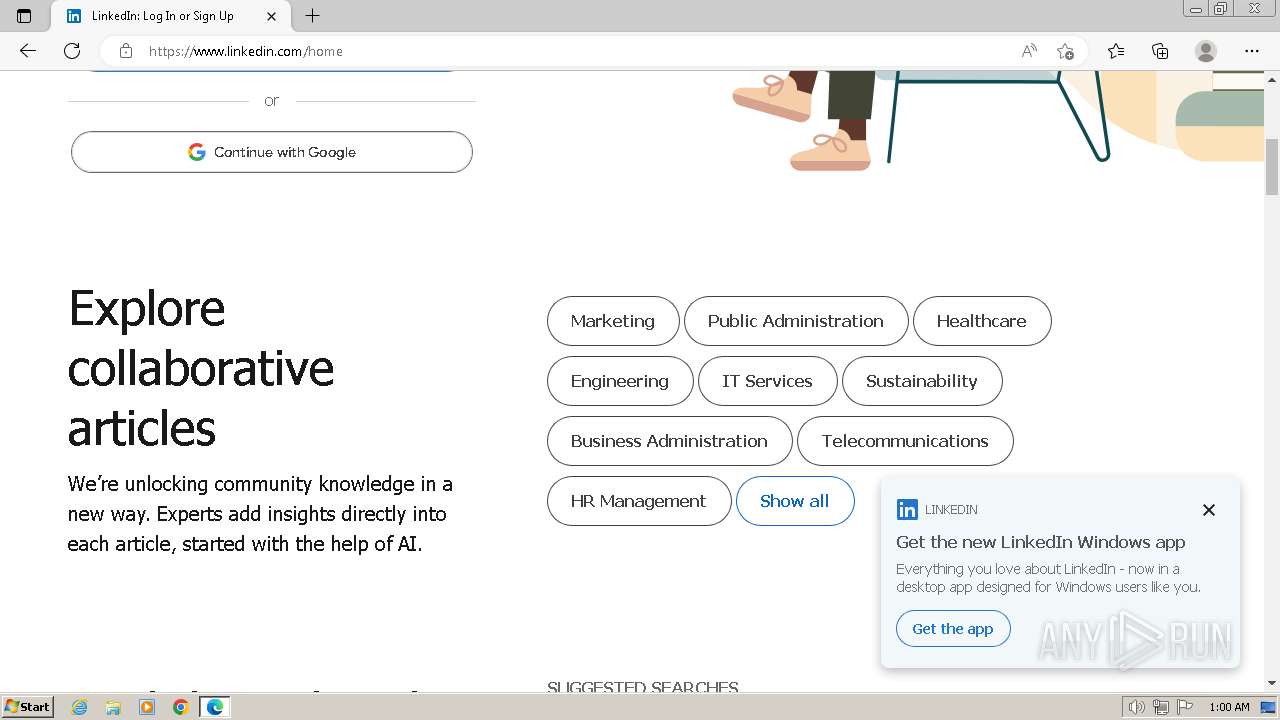Open the volume control tray icon
1280x720 pixels.
(x=1137, y=707)
